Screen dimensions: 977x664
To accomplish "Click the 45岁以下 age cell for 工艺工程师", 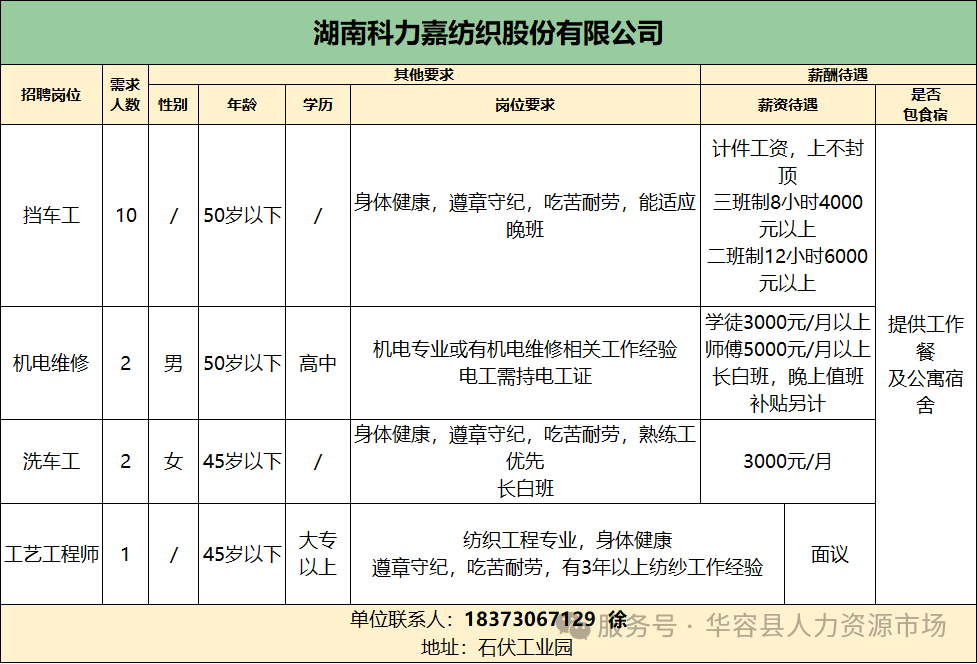I will pos(242,554).
